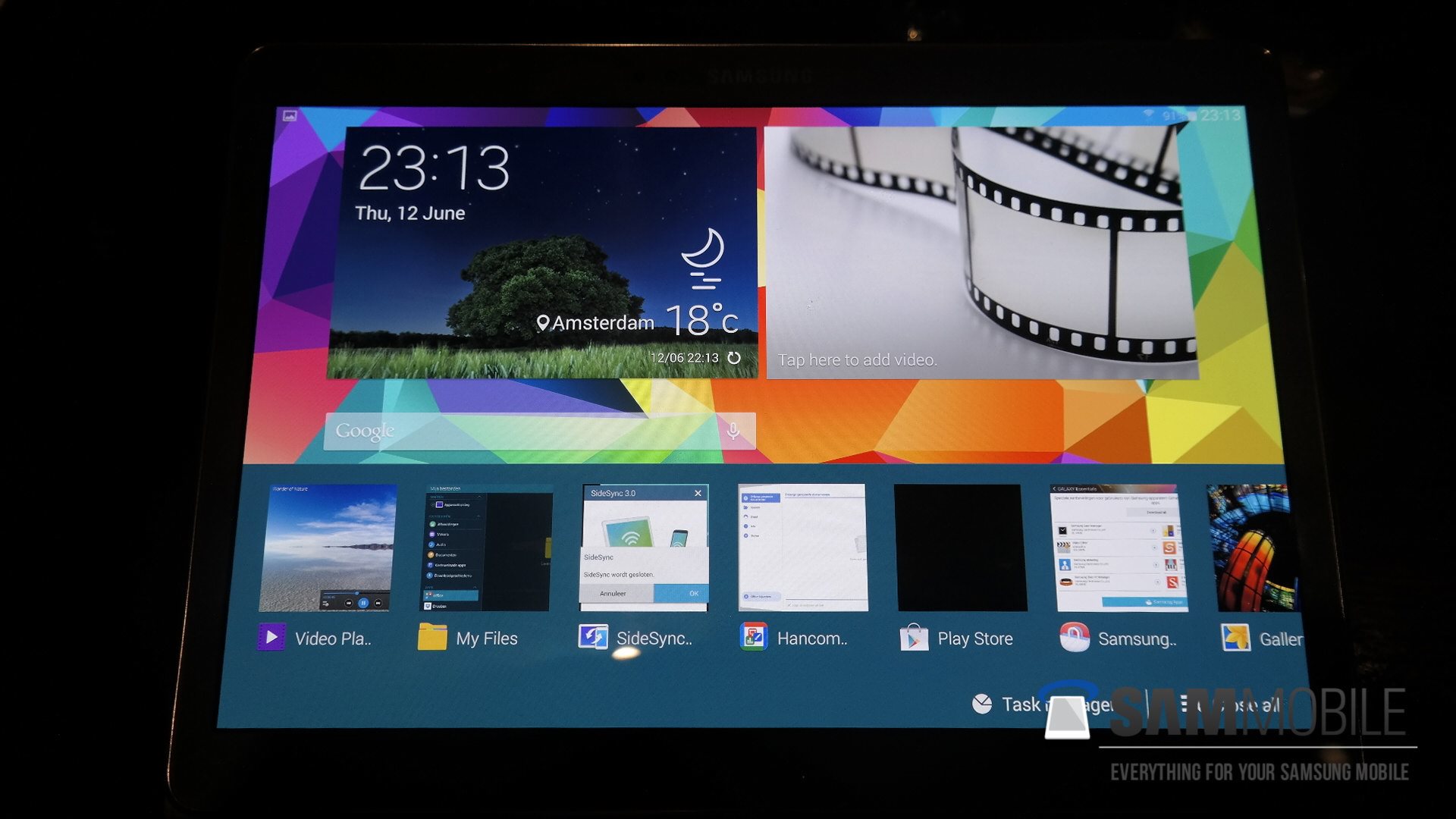Screen dimensions: 1456x819
Task: Tap the Video Player app icon
Action: pos(271,638)
